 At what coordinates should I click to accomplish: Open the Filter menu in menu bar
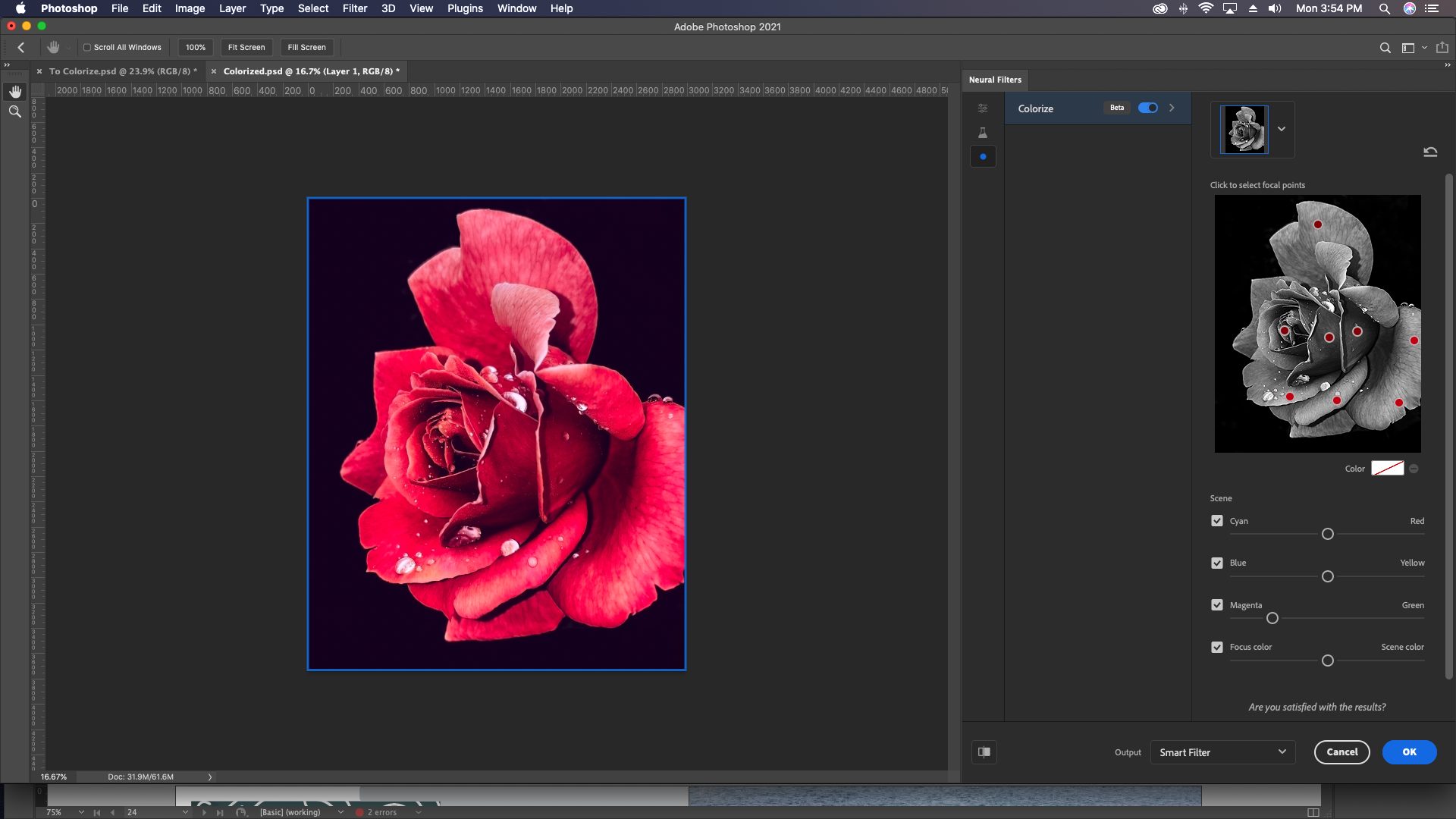pos(354,8)
